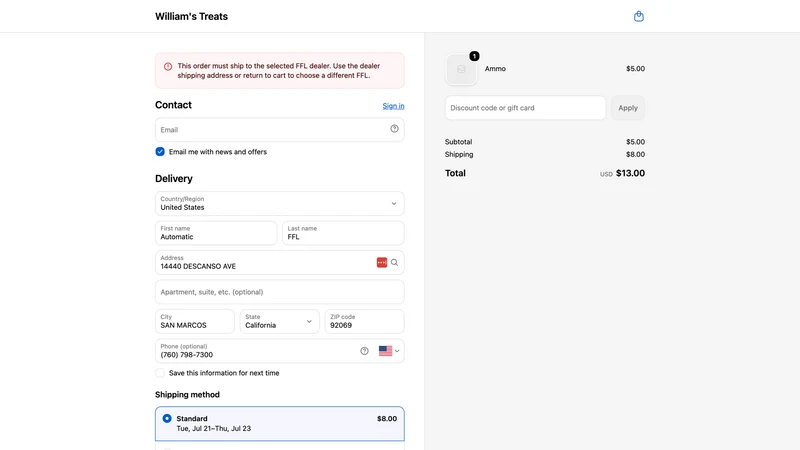
Task: Focus the First name field
Action: (216, 233)
